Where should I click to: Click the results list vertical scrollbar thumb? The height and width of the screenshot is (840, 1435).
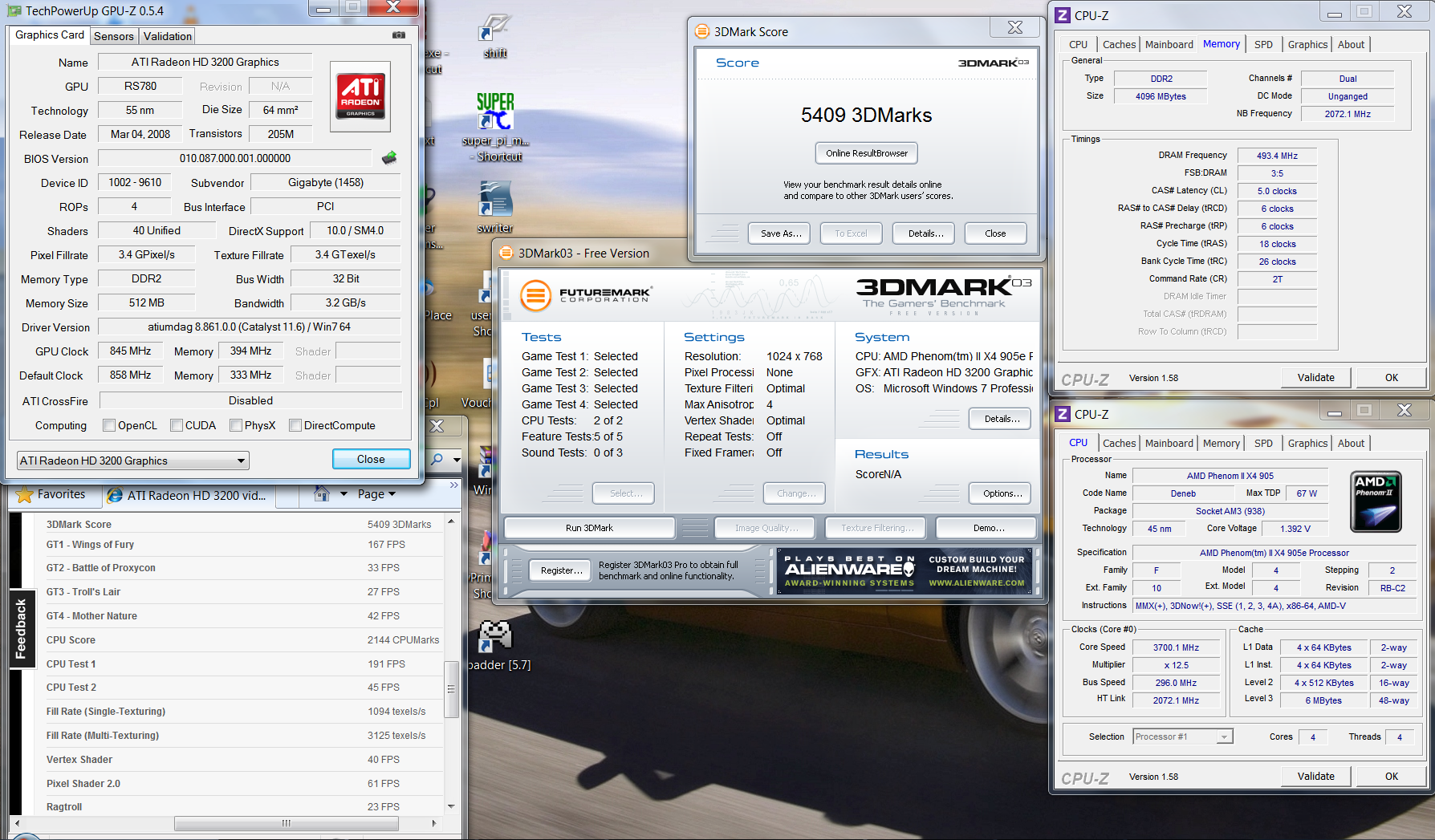coord(451,689)
